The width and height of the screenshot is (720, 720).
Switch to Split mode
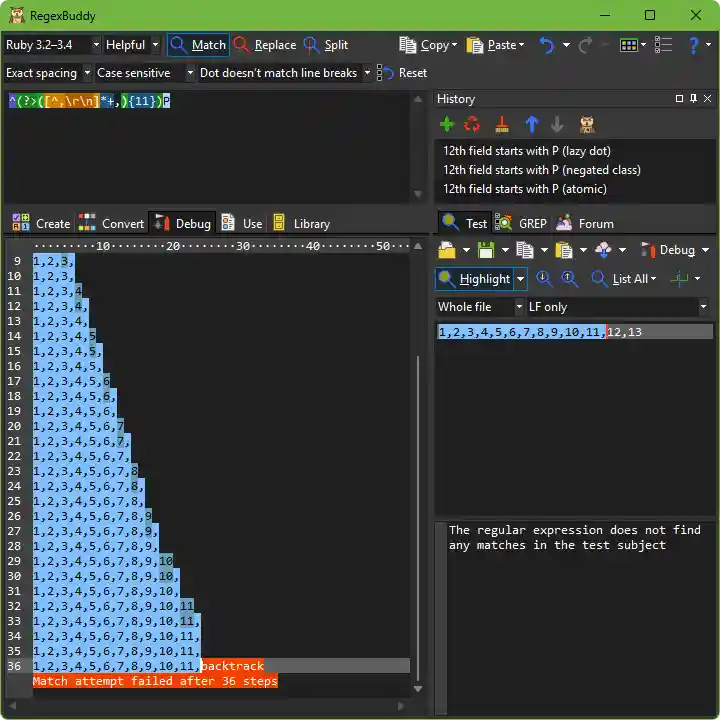(x=326, y=45)
